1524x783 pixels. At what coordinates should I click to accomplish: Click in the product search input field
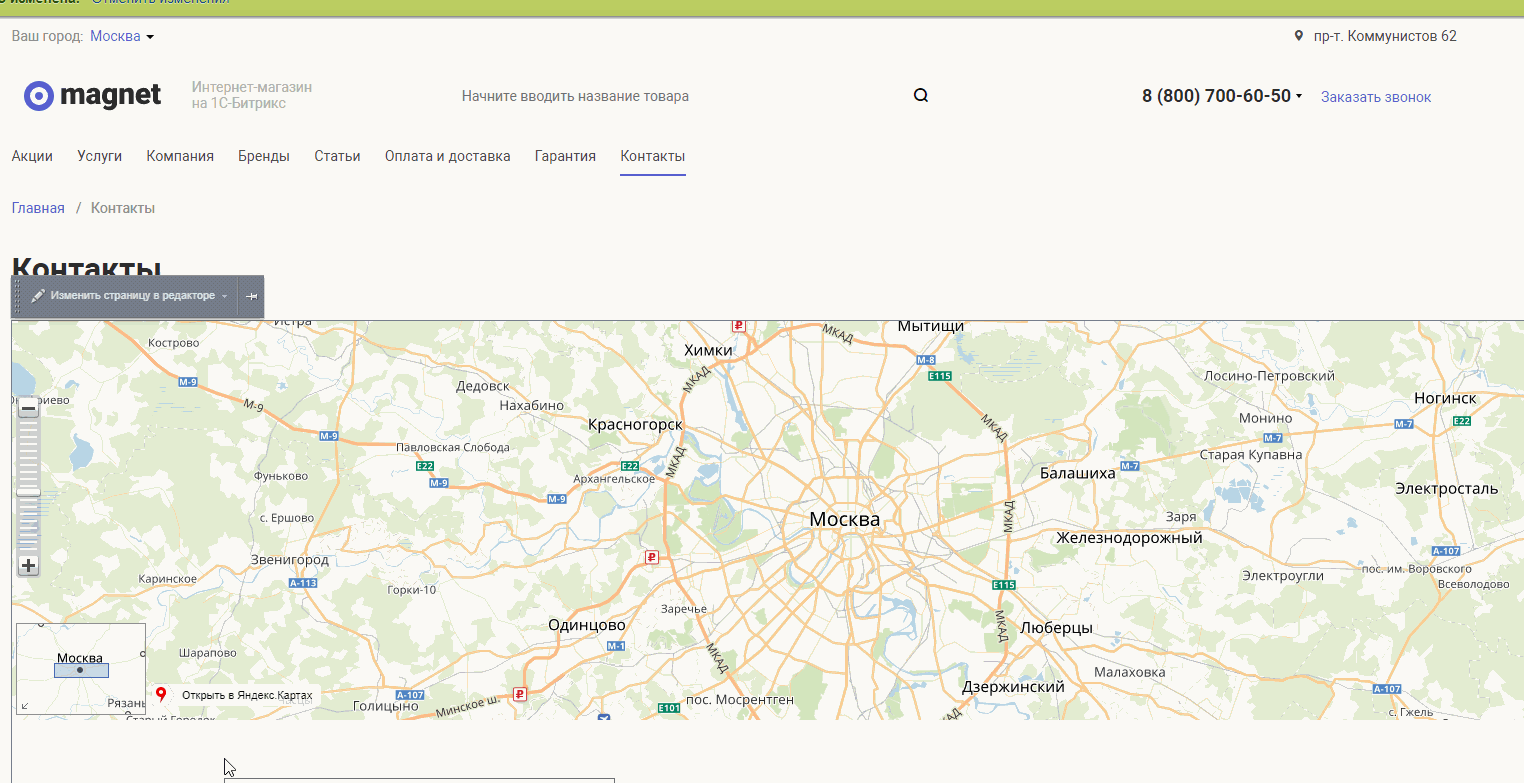pyautogui.click(x=680, y=97)
